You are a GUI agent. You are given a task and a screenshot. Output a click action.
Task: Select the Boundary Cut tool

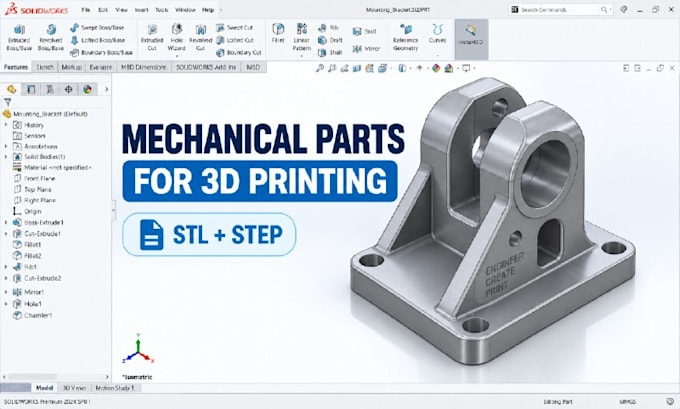239,52
